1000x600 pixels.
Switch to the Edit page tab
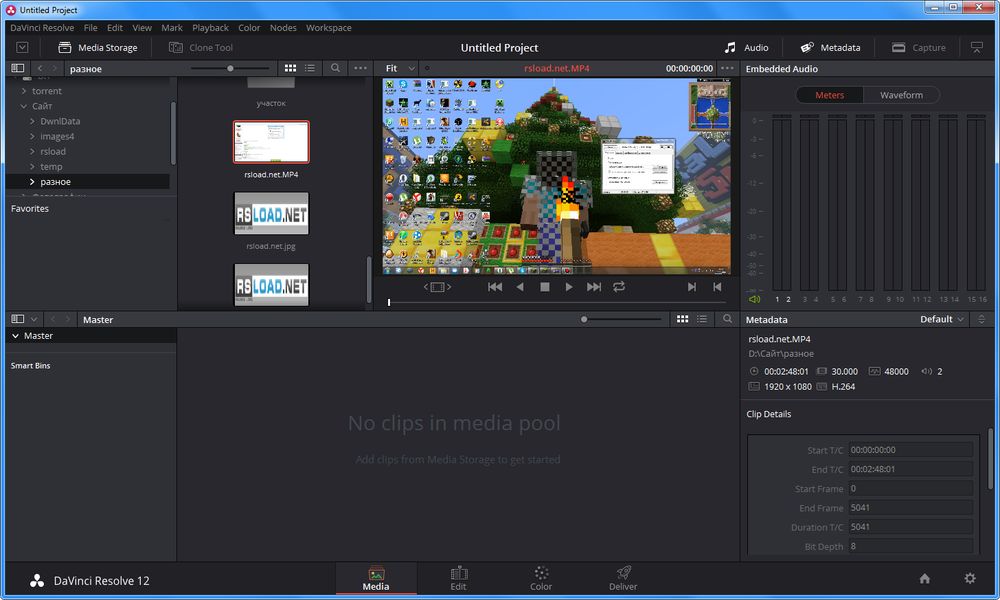pyautogui.click(x=459, y=578)
